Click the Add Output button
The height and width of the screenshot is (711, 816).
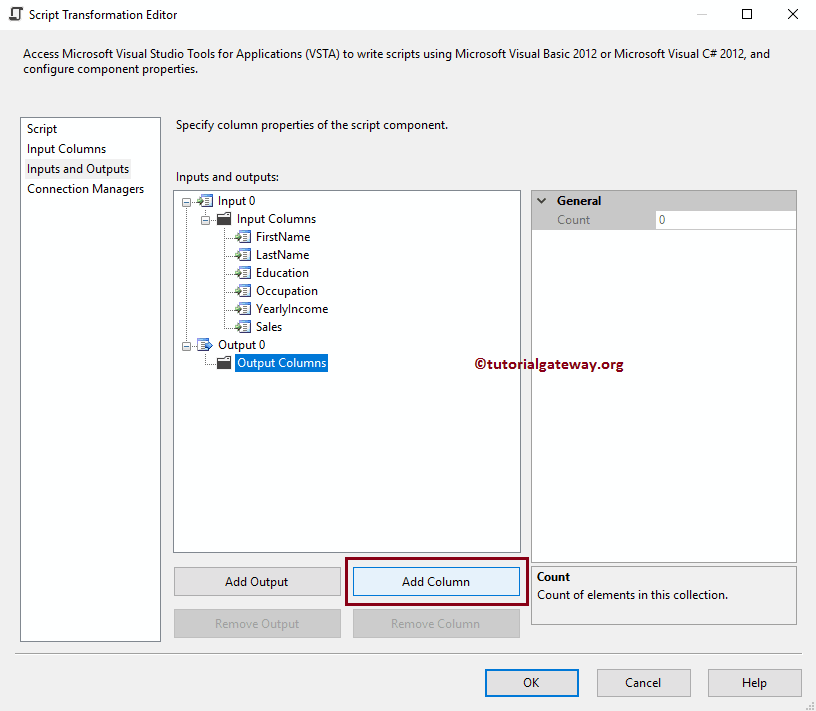tap(257, 581)
